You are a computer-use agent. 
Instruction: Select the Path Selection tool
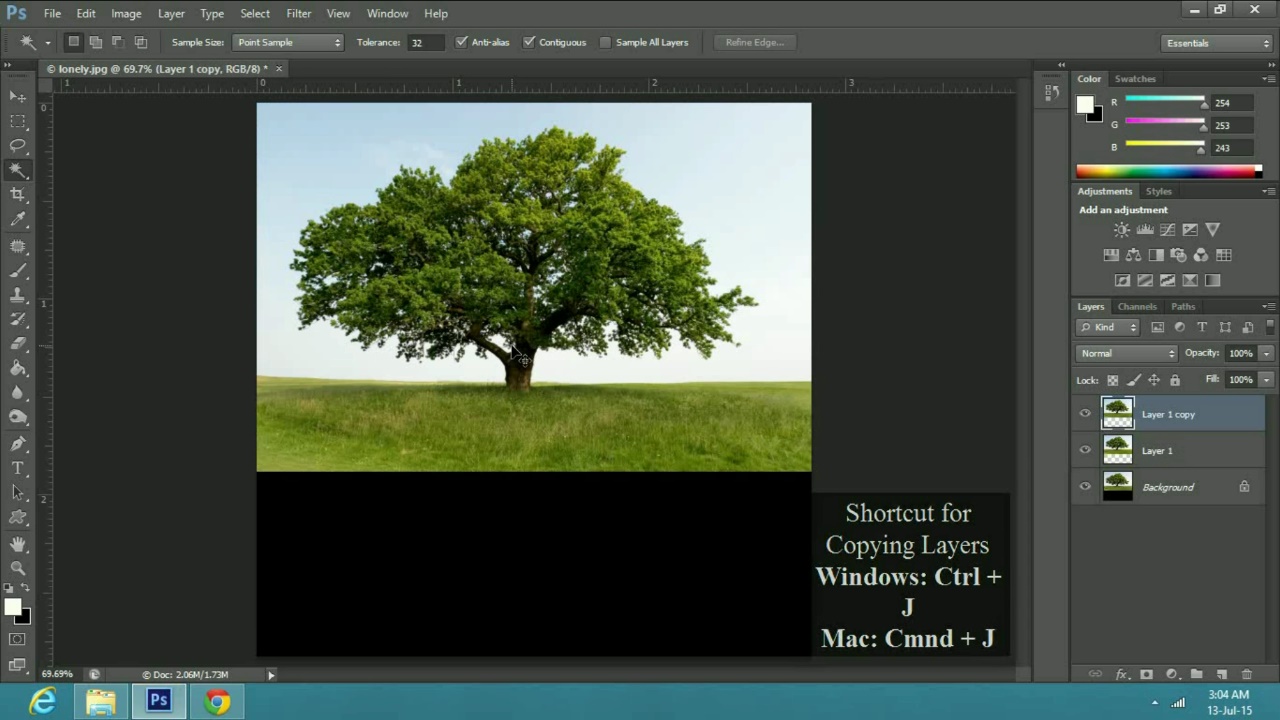[x=18, y=492]
